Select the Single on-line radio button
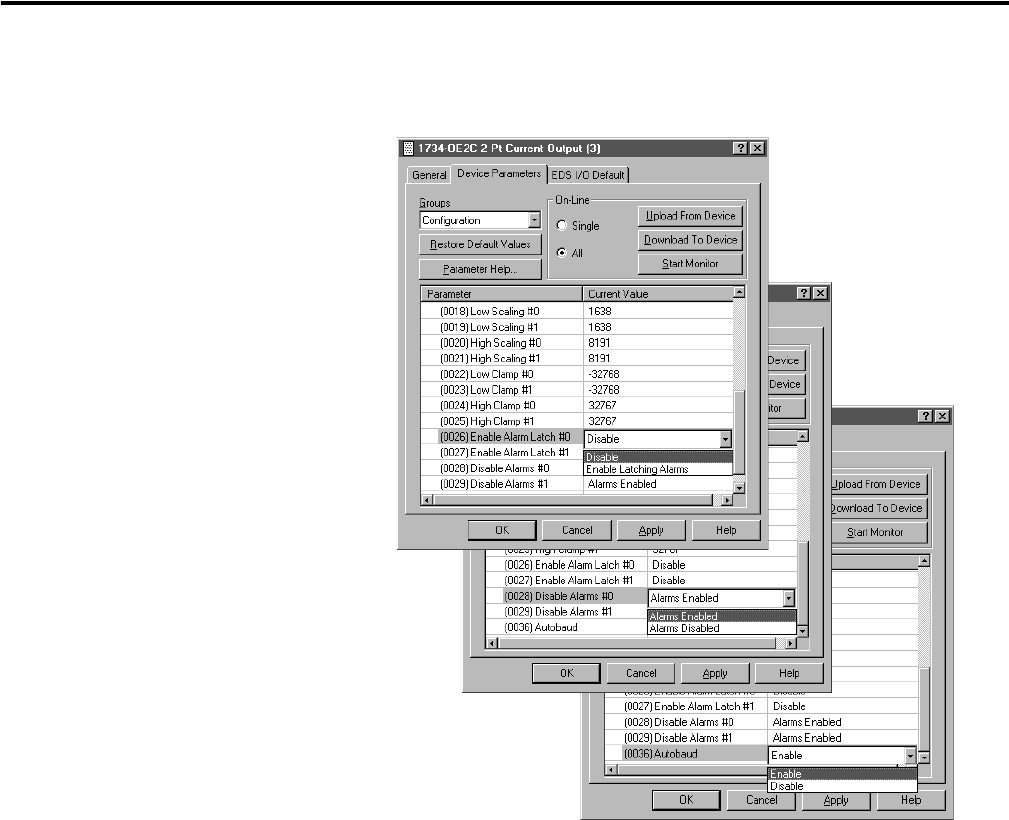This screenshot has height=820, width=1009. coord(562,226)
